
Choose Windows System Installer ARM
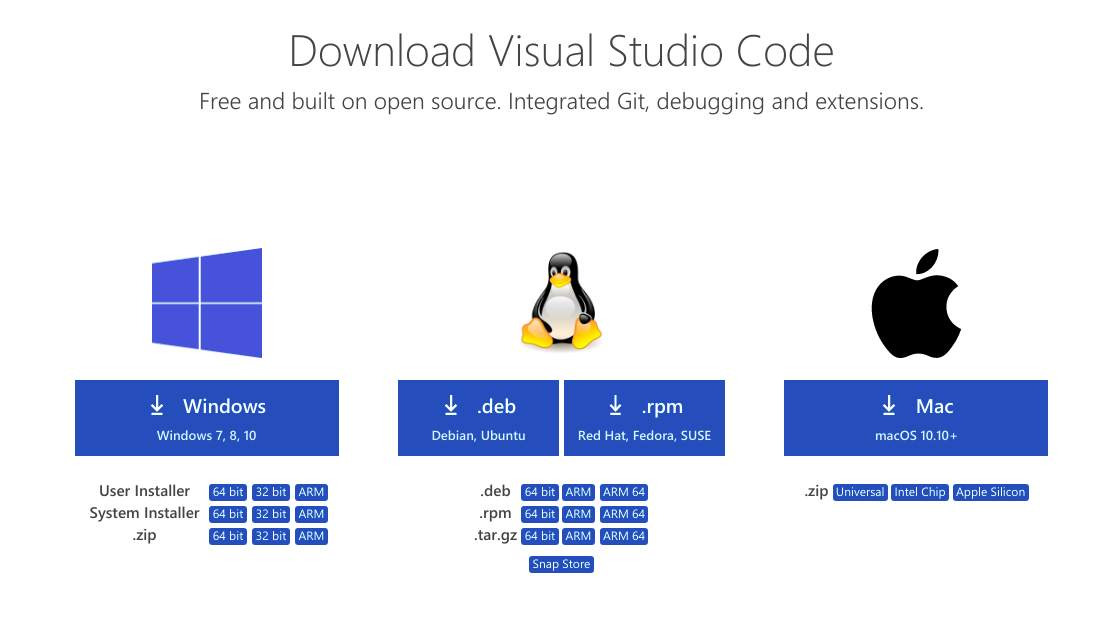(x=311, y=514)
